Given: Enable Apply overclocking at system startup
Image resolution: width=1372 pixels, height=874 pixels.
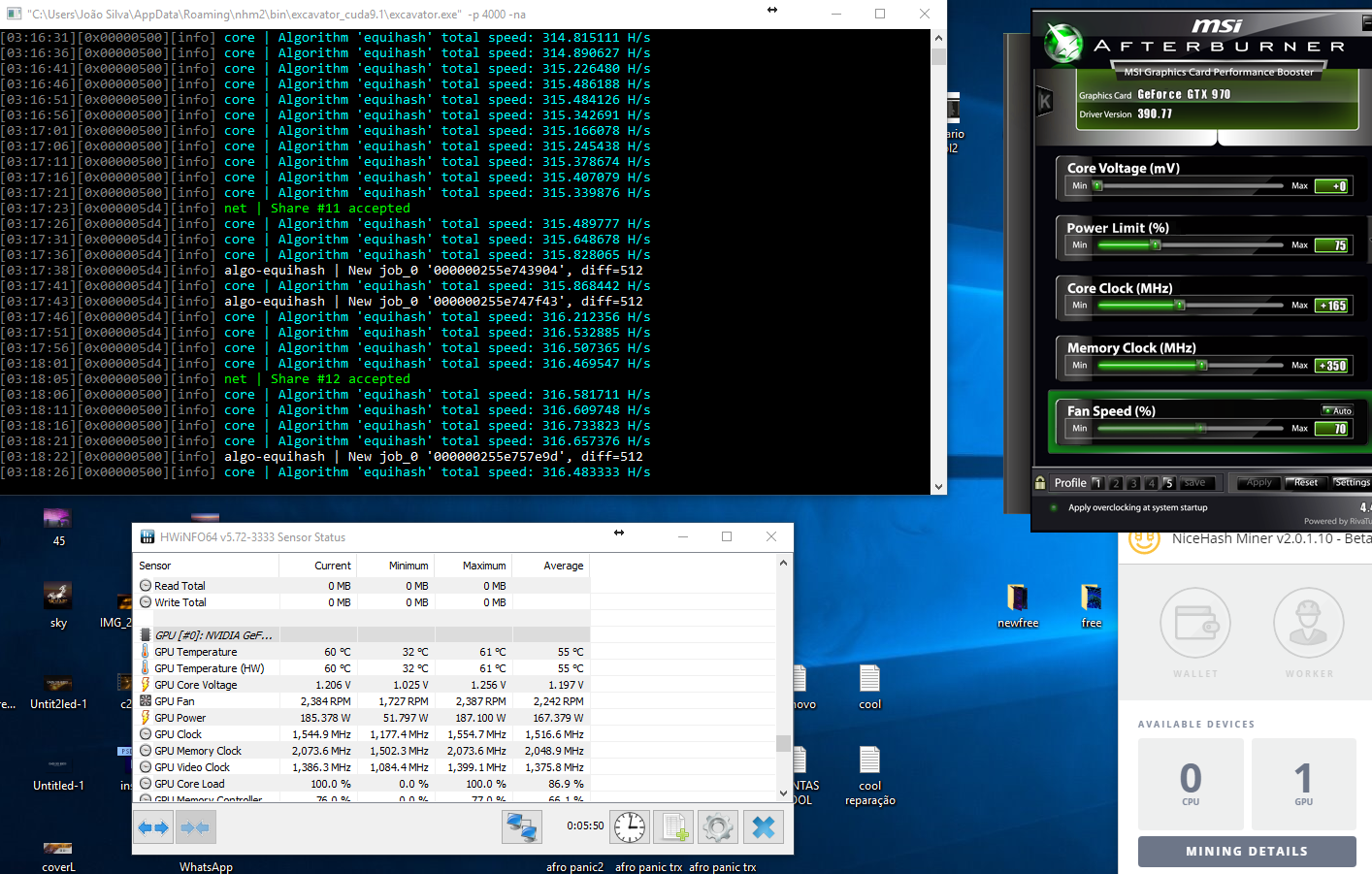Looking at the screenshot, I should [x=1054, y=506].
